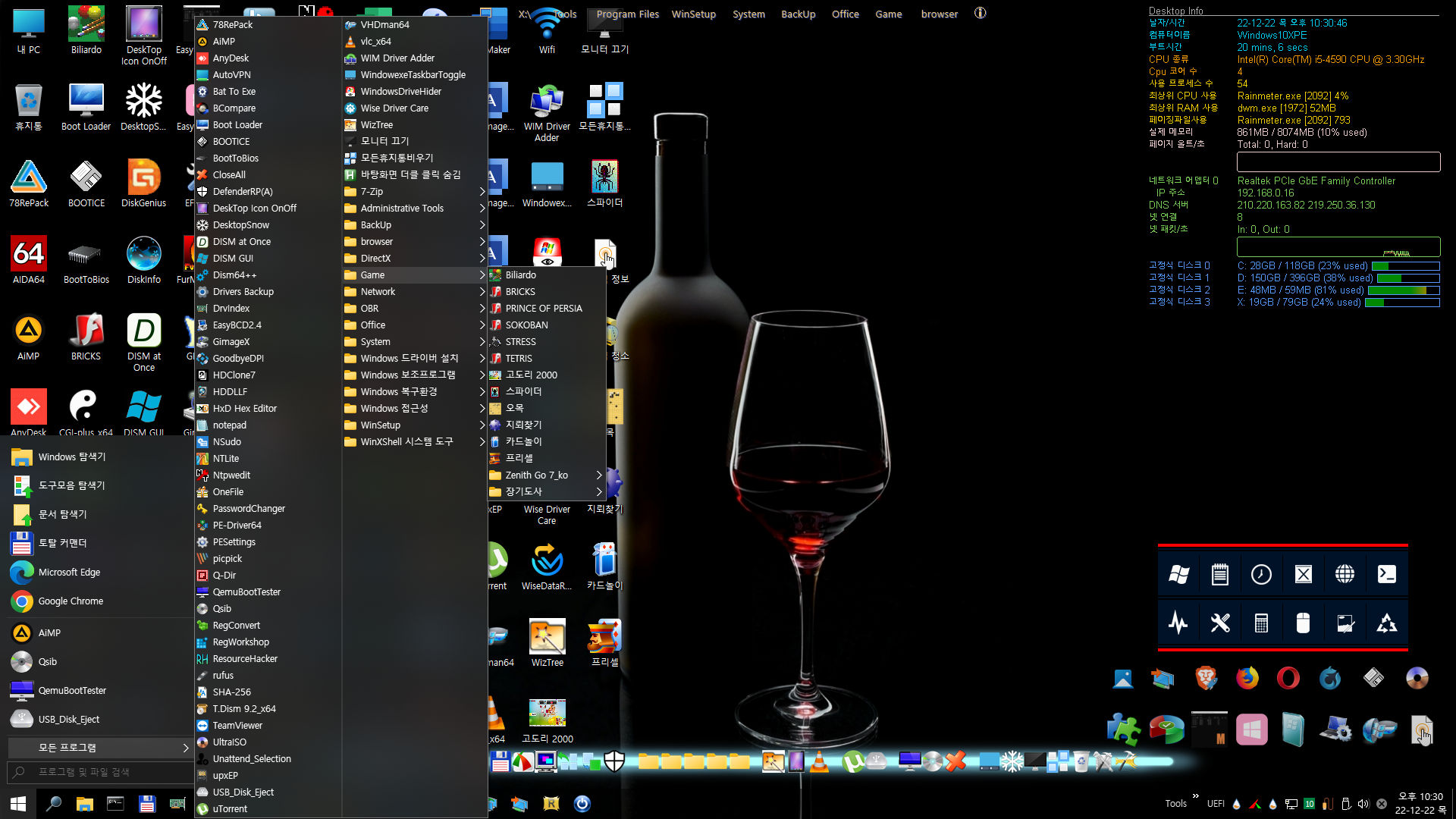The width and height of the screenshot is (1456, 819).
Task: Expand the 장기도사 folder submenu
Action: 546,492
